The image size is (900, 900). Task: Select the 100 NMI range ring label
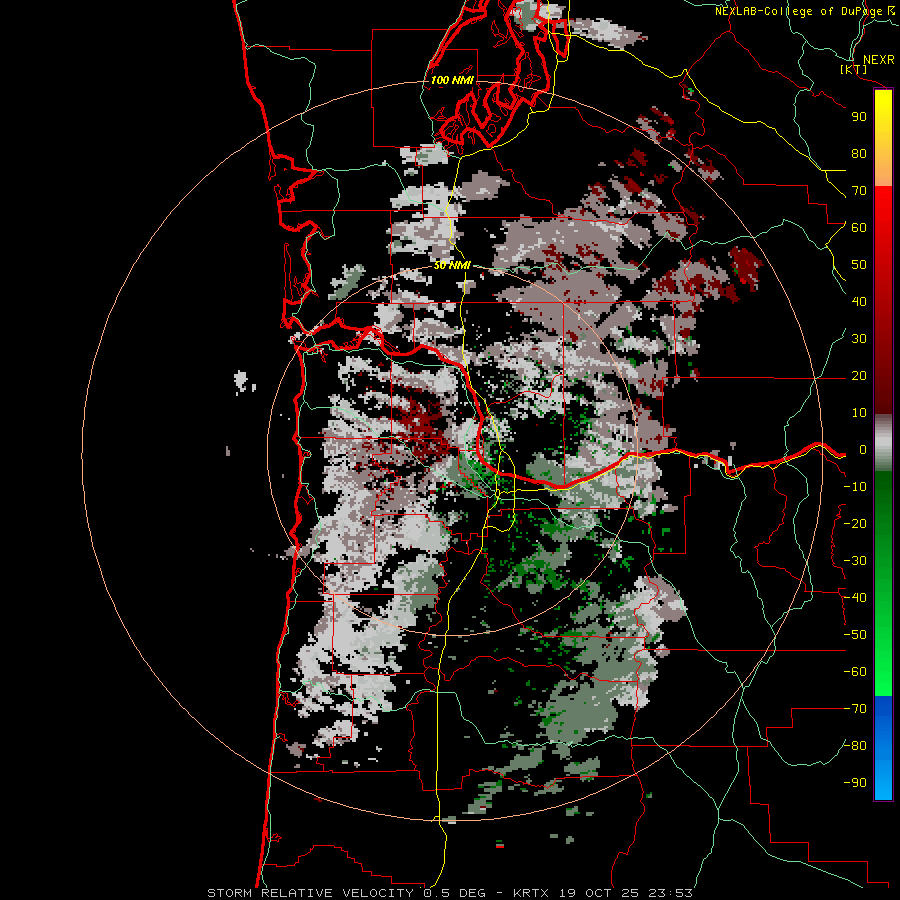(x=452, y=80)
